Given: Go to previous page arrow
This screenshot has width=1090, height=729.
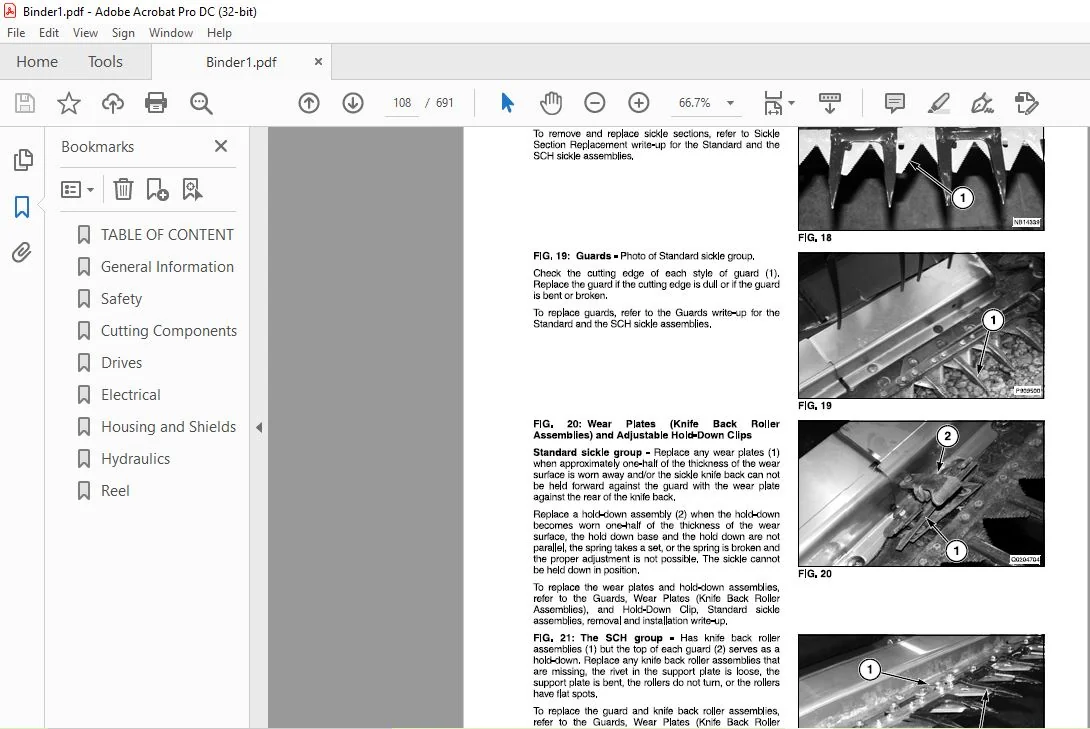Looking at the screenshot, I should 309,103.
